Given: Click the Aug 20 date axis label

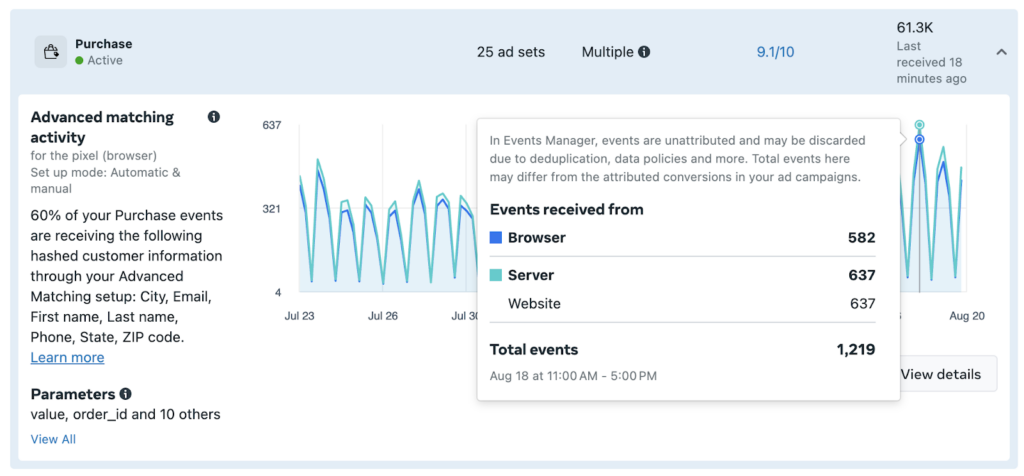Looking at the screenshot, I should click(966, 315).
